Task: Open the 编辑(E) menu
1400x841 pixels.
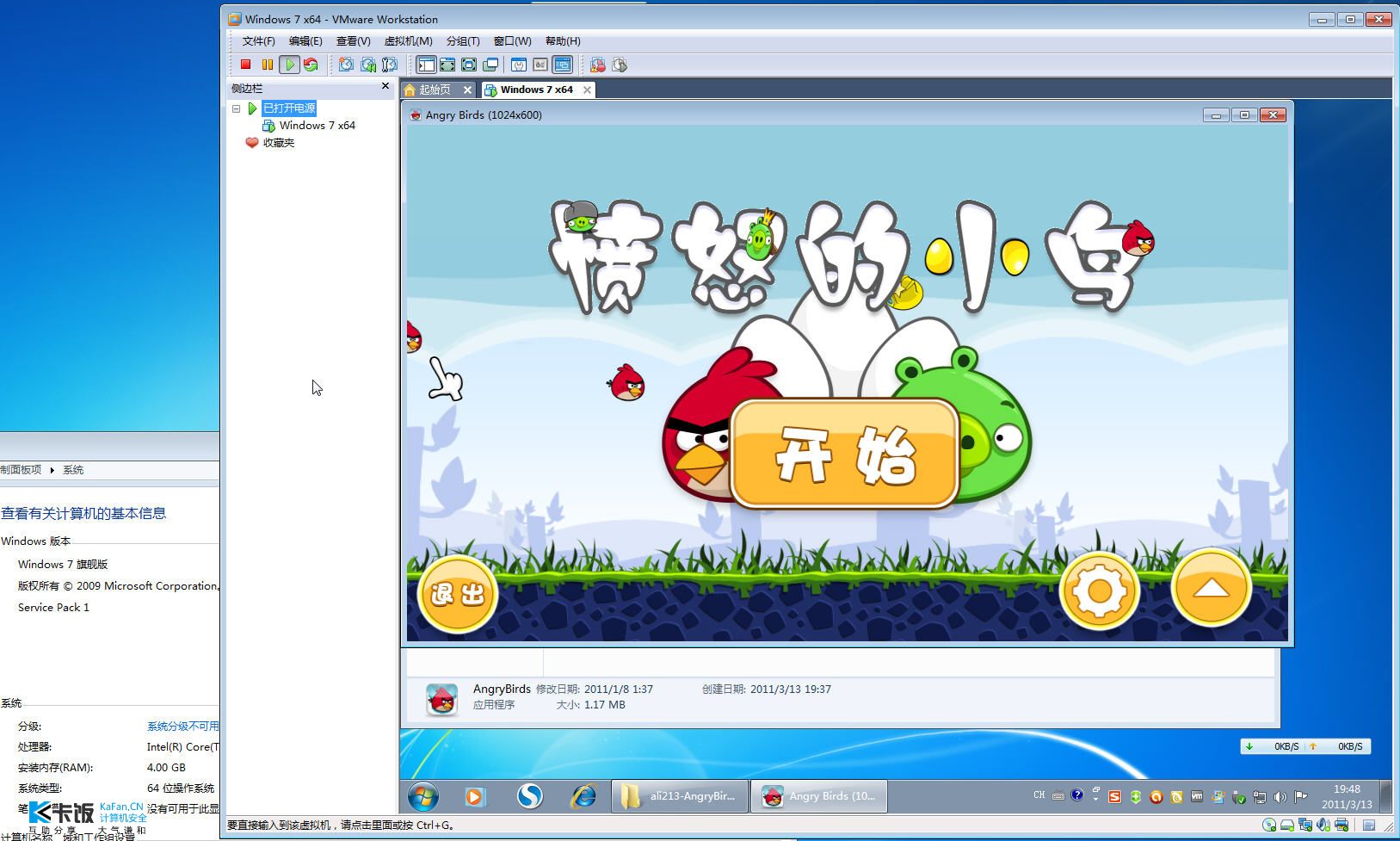Action: (305, 41)
